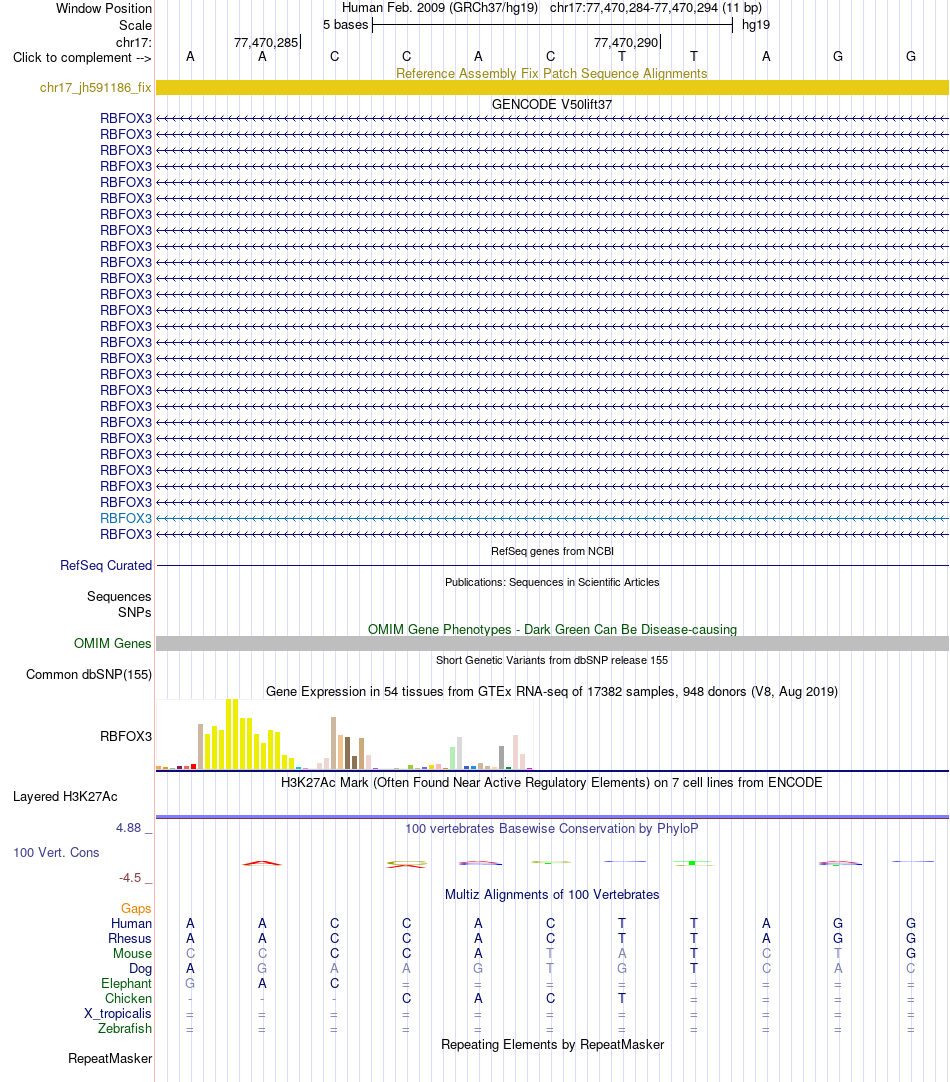Click the green PhyloP mark in conservation track
Screen dimensions: 950x1082
(x=692, y=863)
